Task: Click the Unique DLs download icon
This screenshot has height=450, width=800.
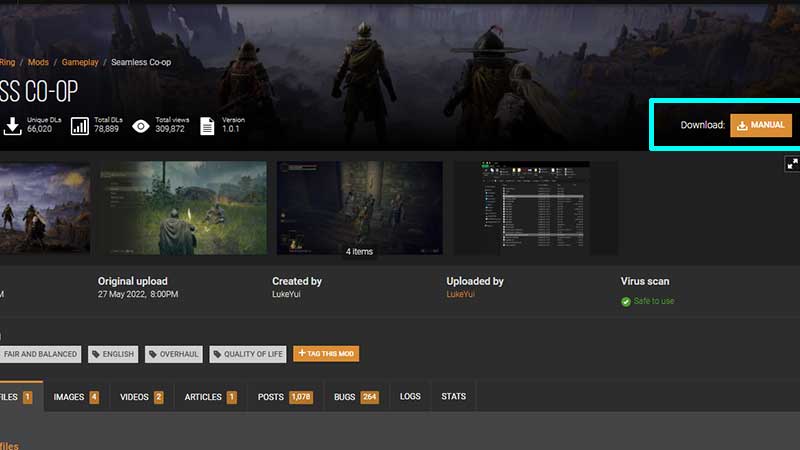Action: click(x=12, y=126)
